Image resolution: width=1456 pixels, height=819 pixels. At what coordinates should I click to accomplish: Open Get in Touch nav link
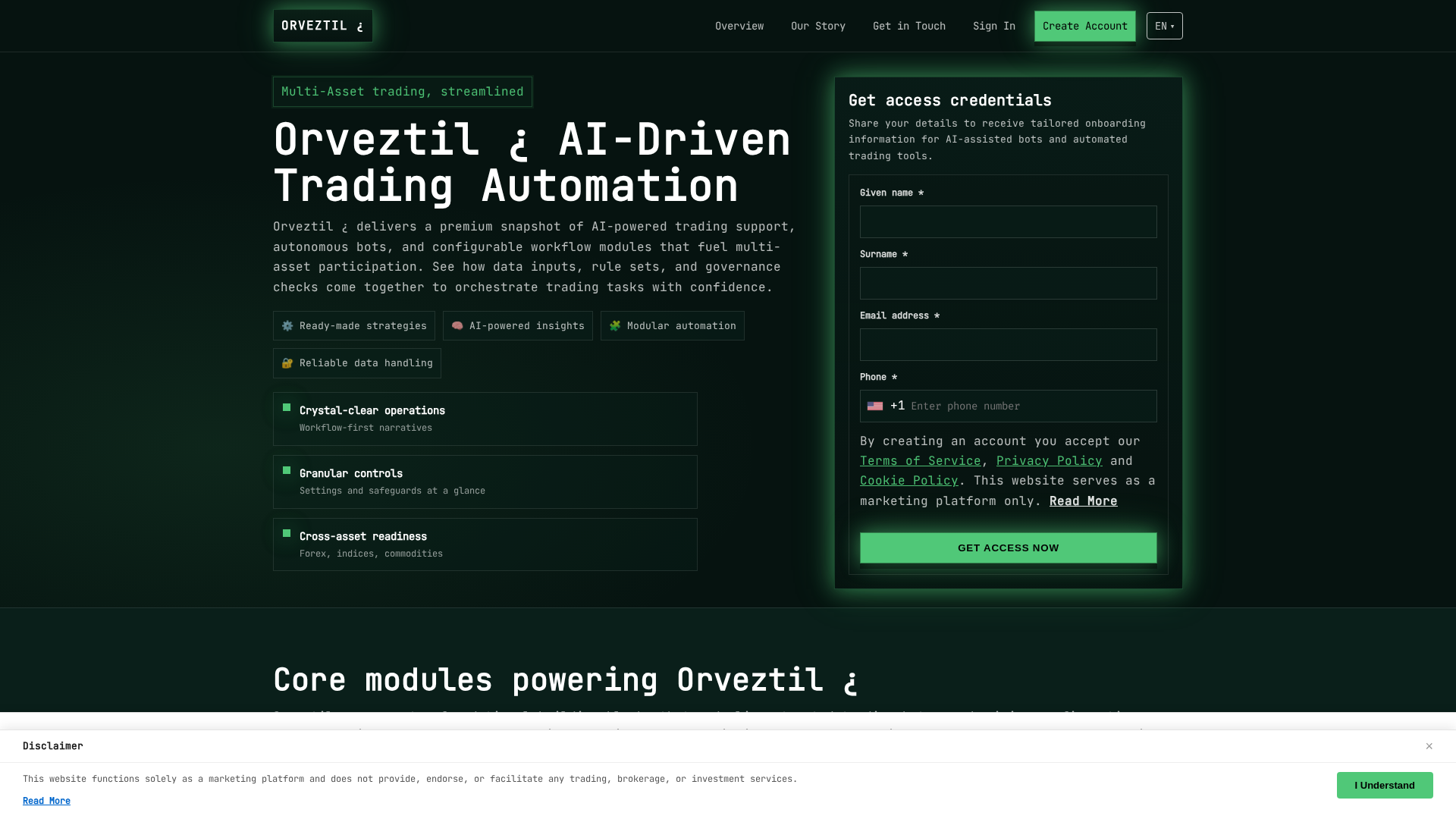point(909,26)
